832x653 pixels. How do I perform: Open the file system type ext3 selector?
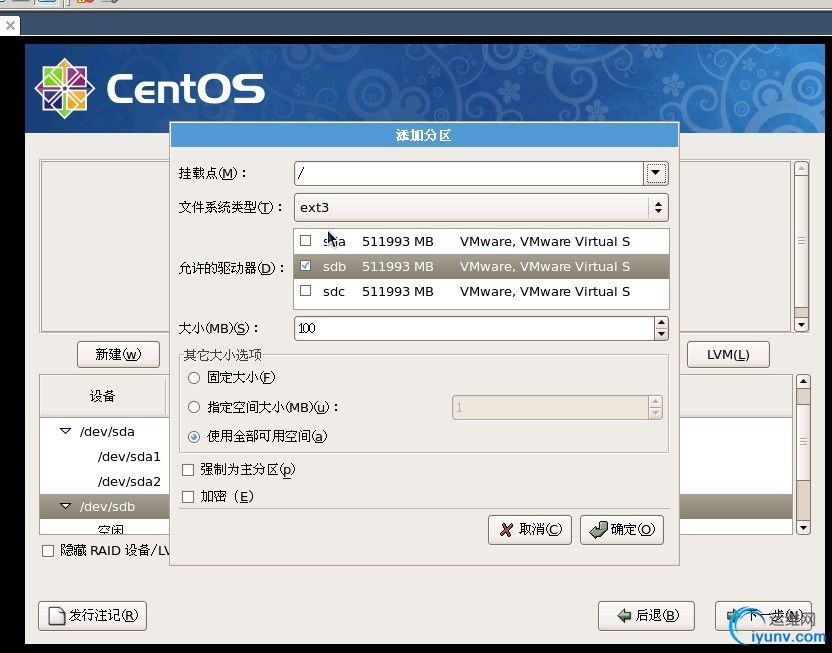click(481, 207)
